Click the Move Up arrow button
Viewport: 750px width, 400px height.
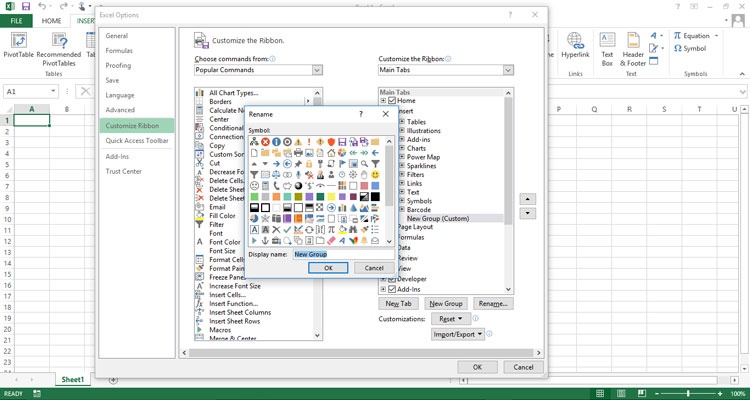pos(527,199)
